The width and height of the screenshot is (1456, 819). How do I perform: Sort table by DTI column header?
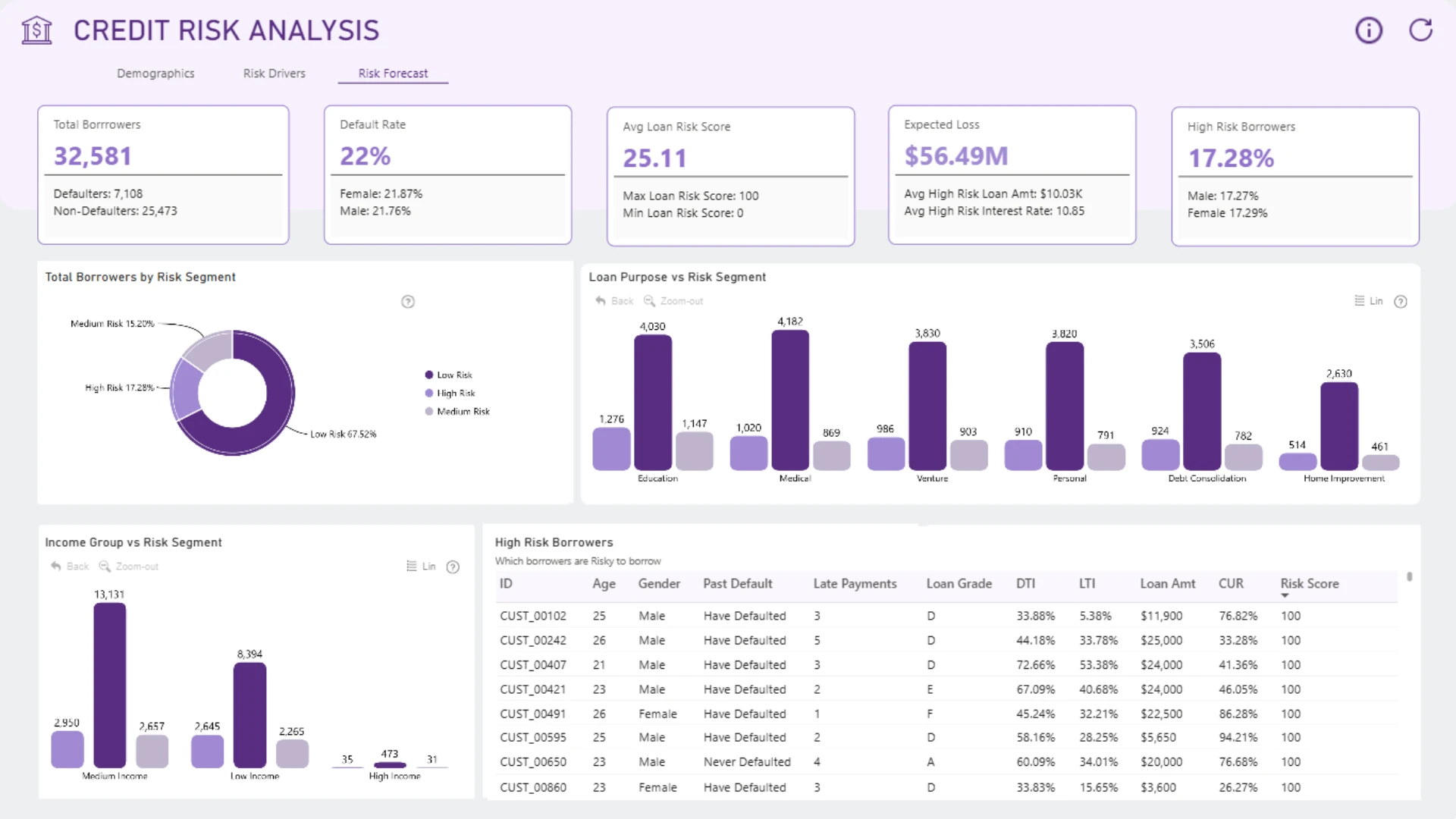(1025, 584)
